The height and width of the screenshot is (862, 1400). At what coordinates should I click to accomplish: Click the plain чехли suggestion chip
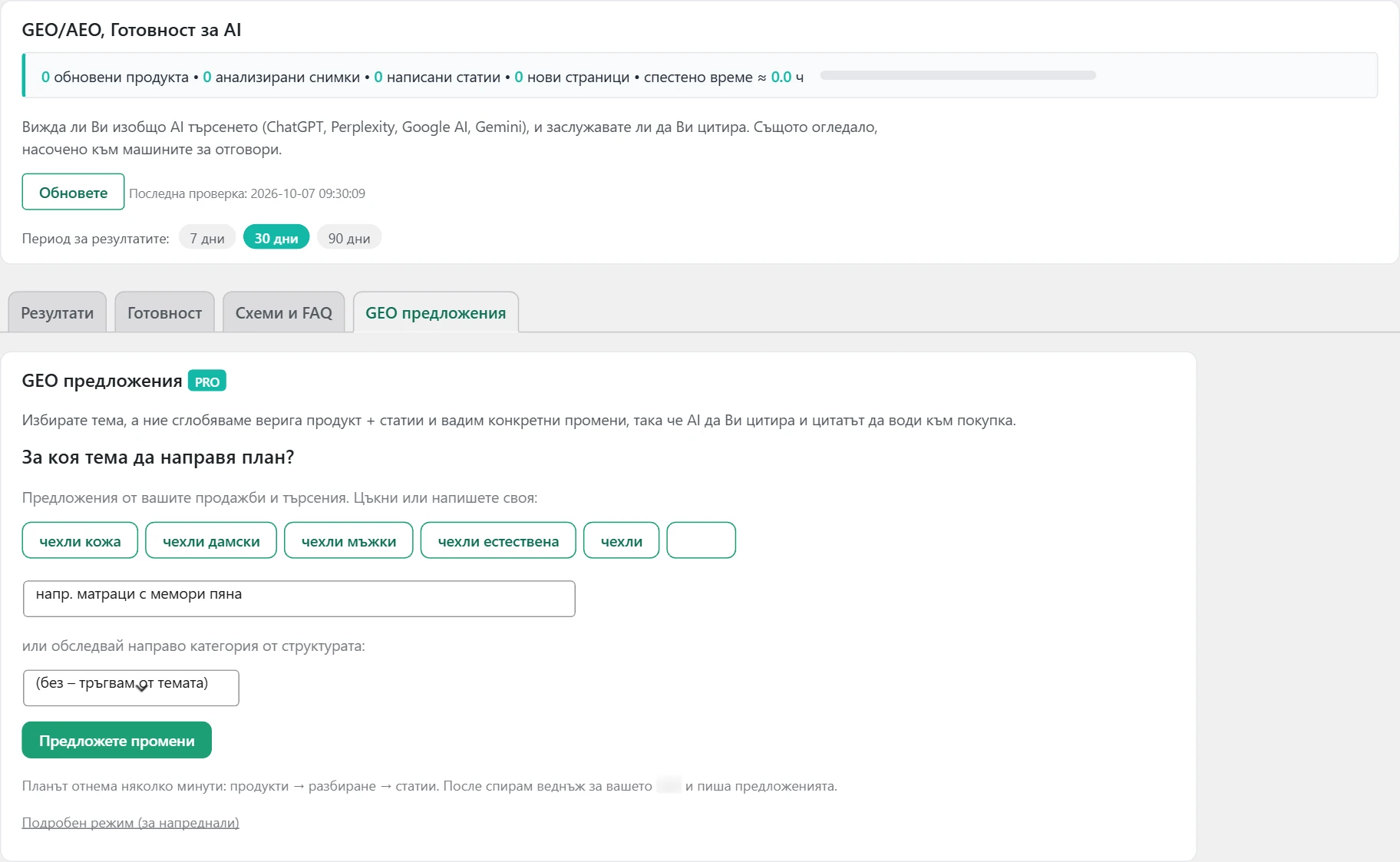(622, 540)
